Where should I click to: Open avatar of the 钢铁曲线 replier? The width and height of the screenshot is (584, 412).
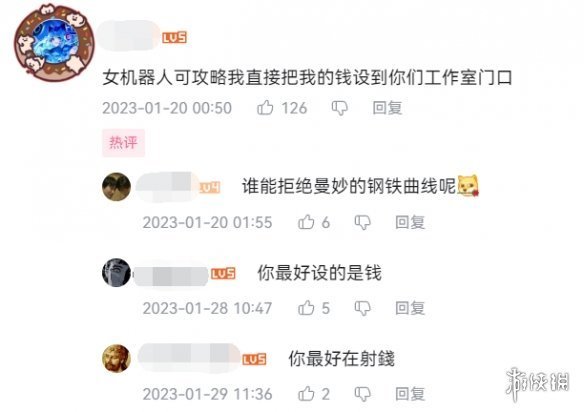tap(117, 187)
